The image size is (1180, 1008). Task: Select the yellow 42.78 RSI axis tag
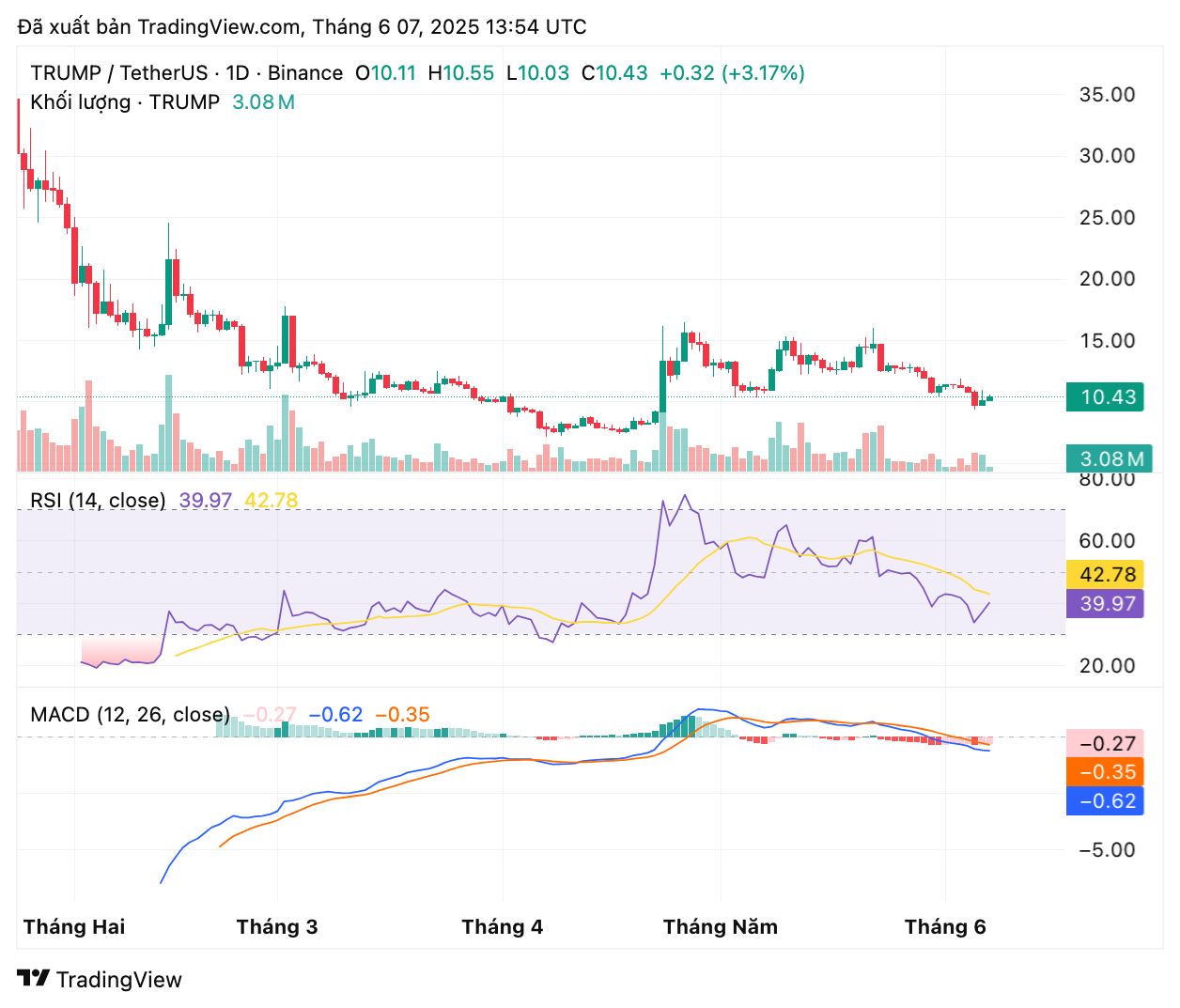coord(1105,575)
